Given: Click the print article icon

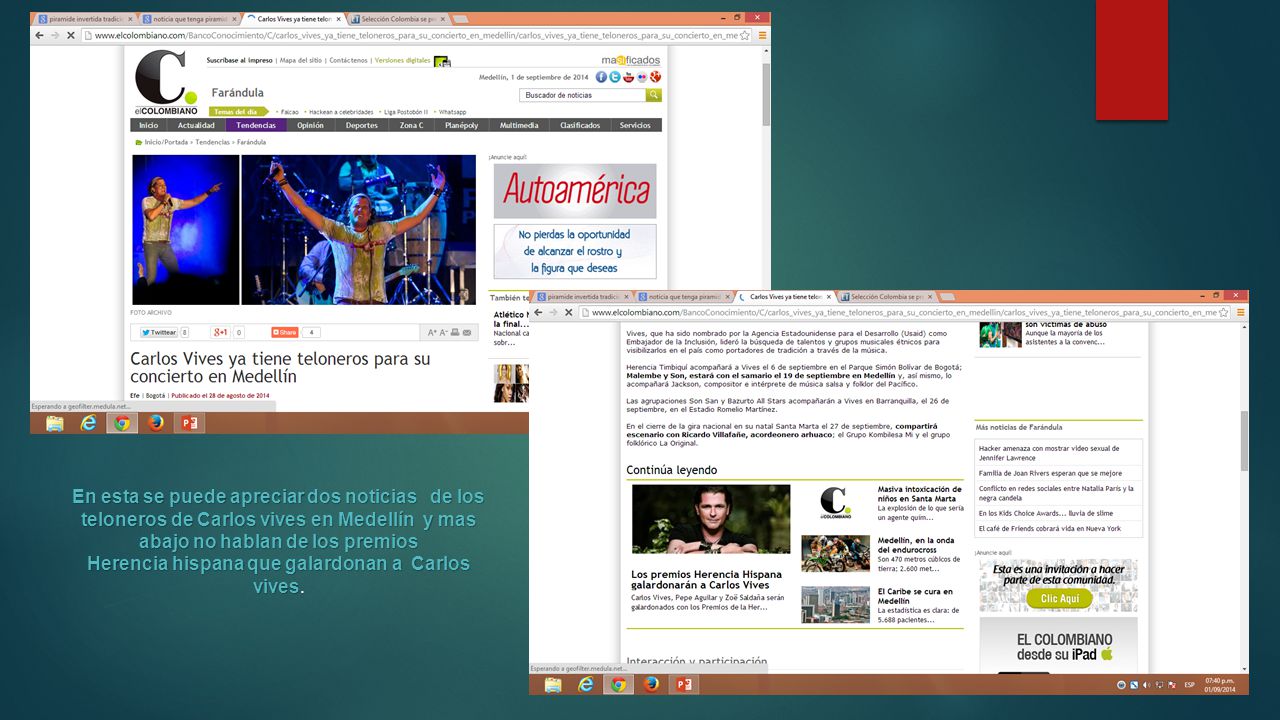Looking at the screenshot, I should [455, 332].
